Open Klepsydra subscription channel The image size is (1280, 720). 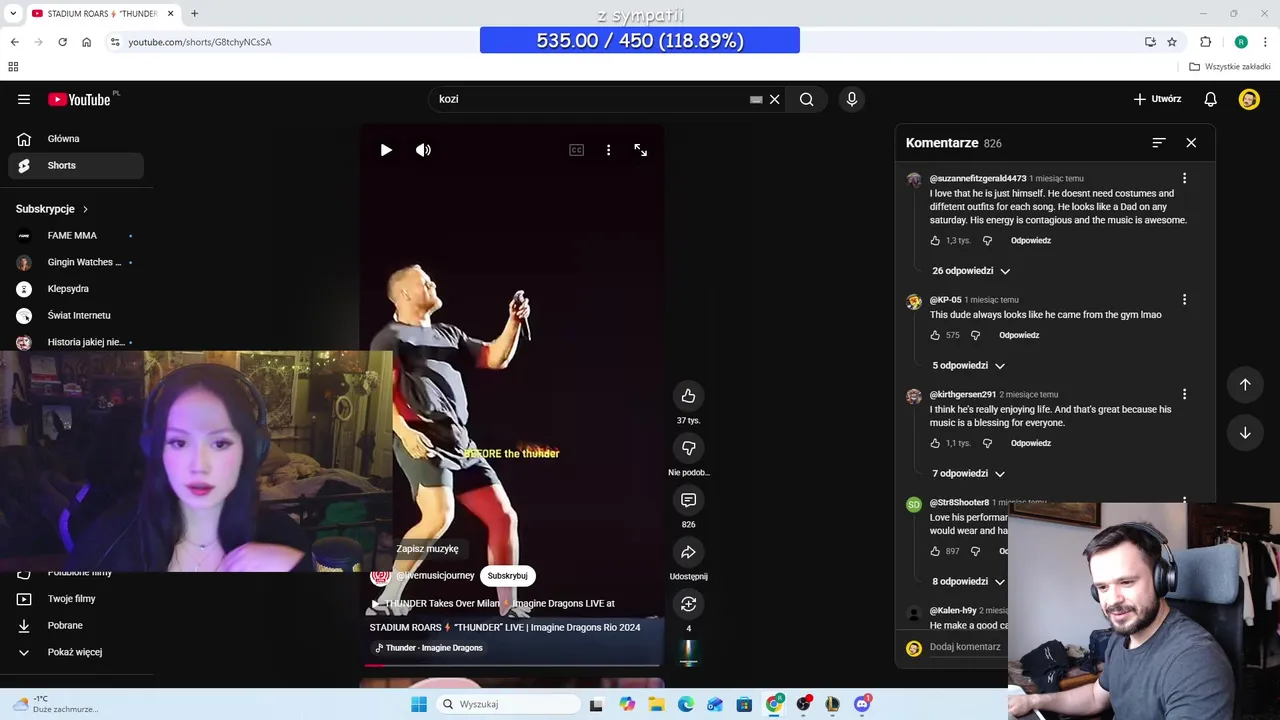76,289
